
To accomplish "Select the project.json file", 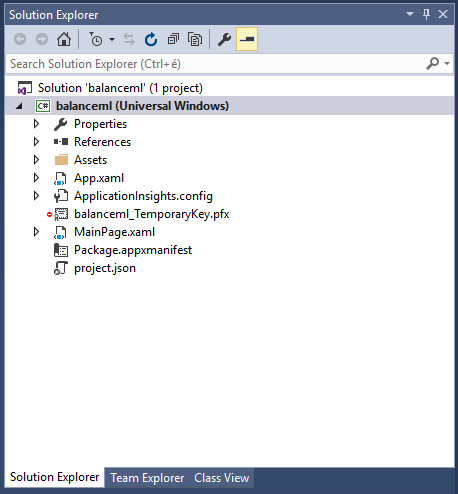I will coord(105,268).
